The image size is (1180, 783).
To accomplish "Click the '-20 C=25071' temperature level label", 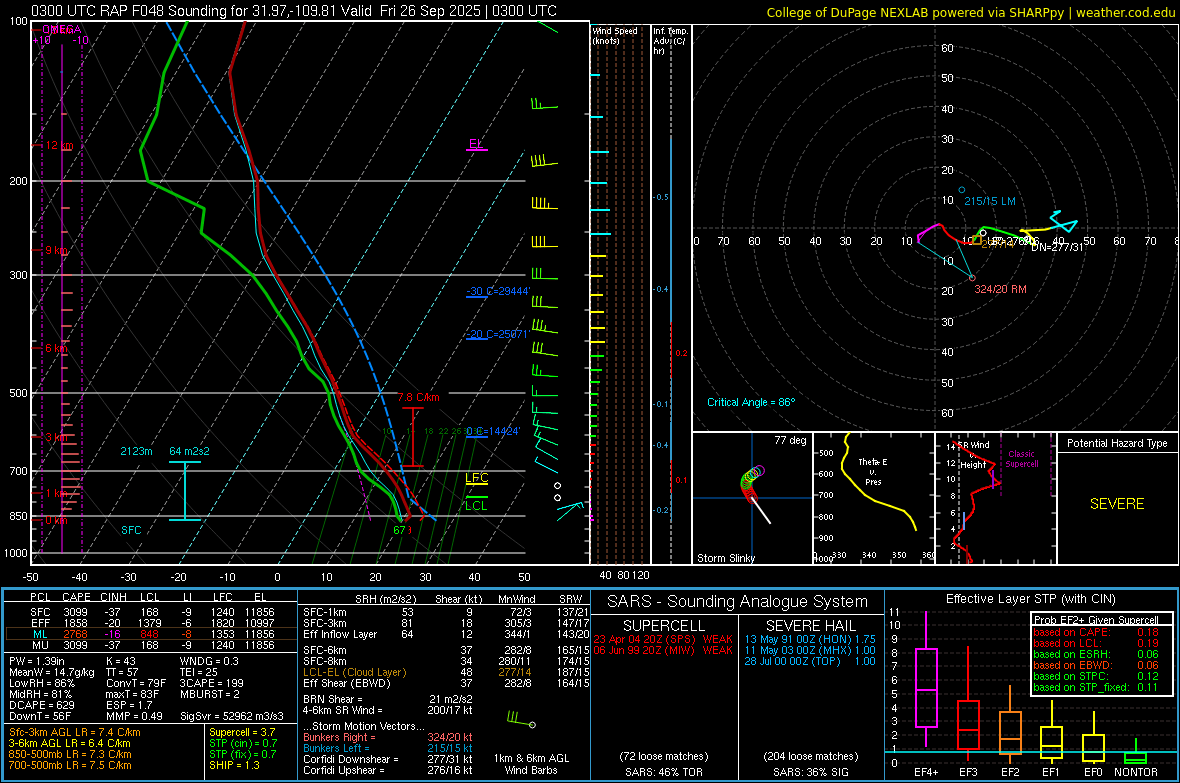I will 498,334.
